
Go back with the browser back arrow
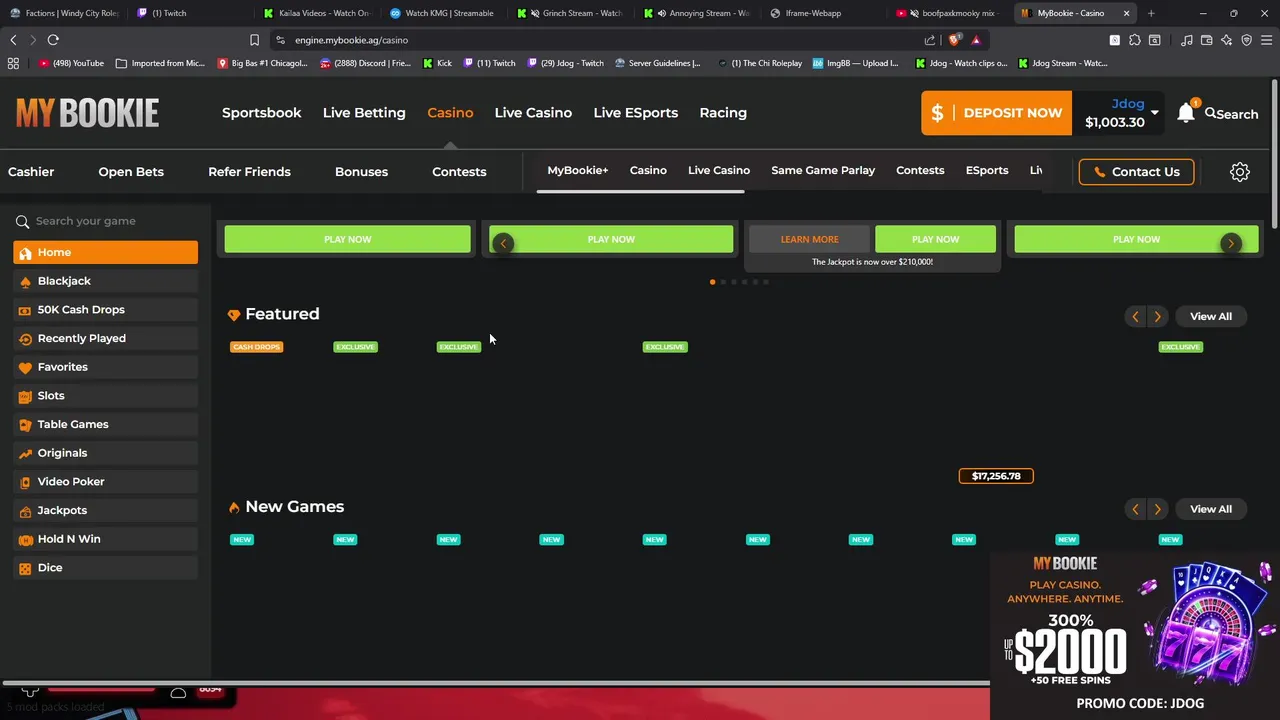[x=13, y=40]
